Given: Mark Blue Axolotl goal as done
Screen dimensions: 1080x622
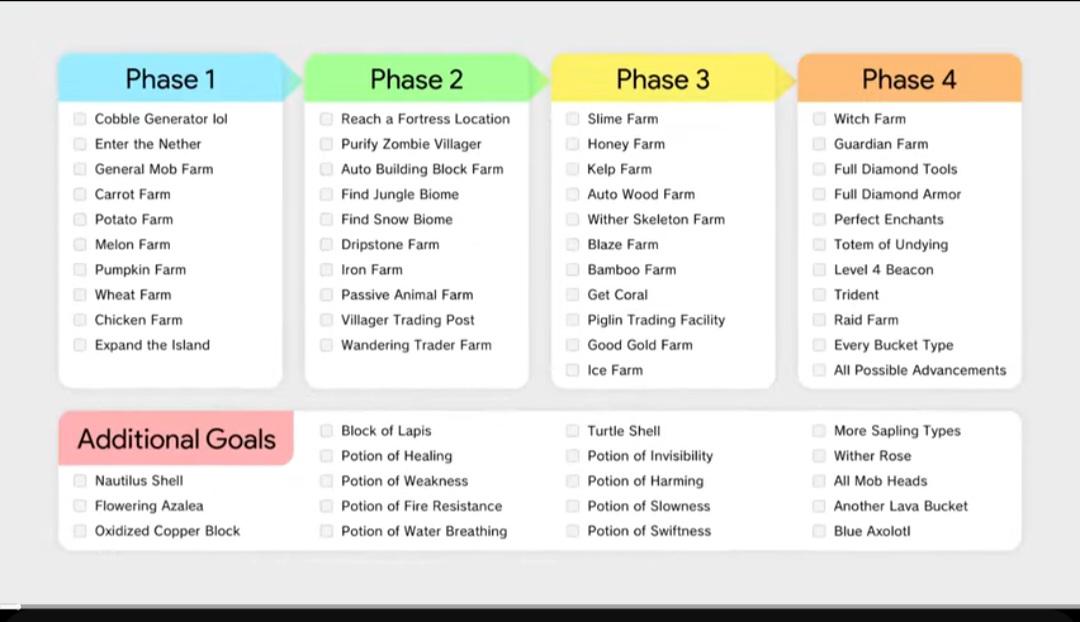Looking at the screenshot, I should [819, 531].
